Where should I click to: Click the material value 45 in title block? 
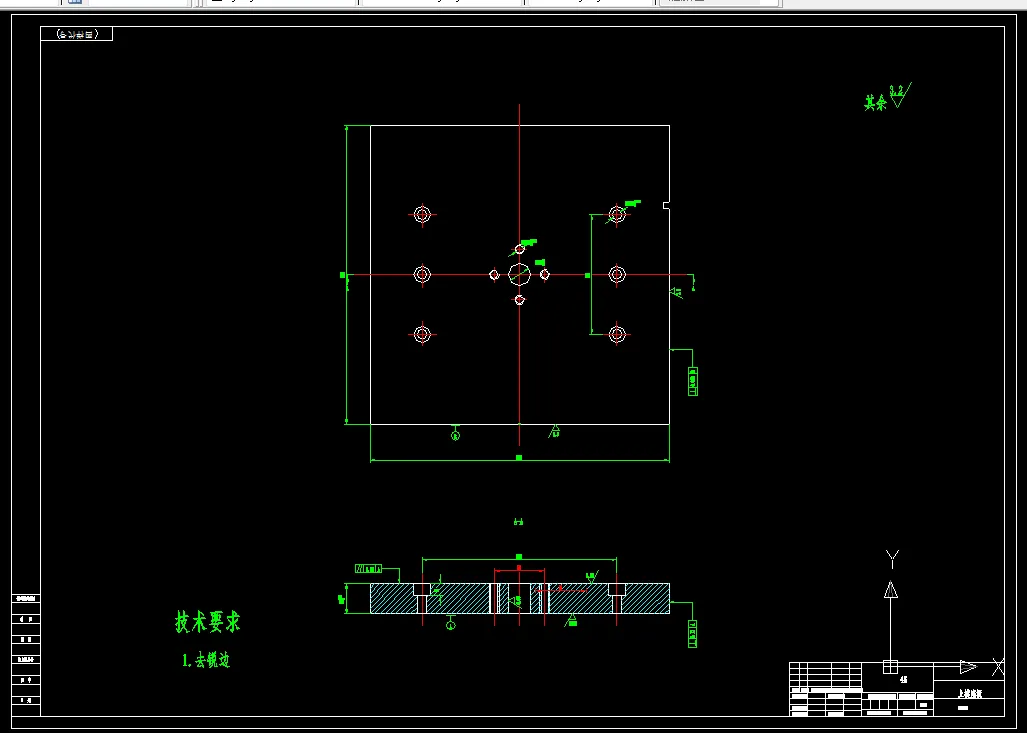pos(904,680)
